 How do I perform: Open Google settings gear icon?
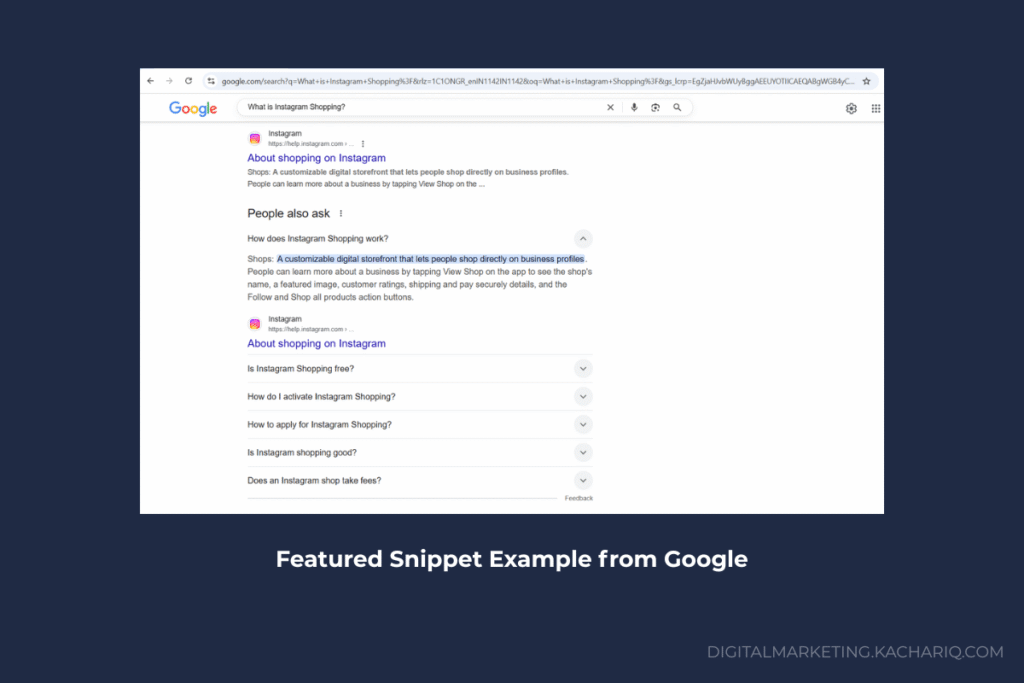click(851, 108)
